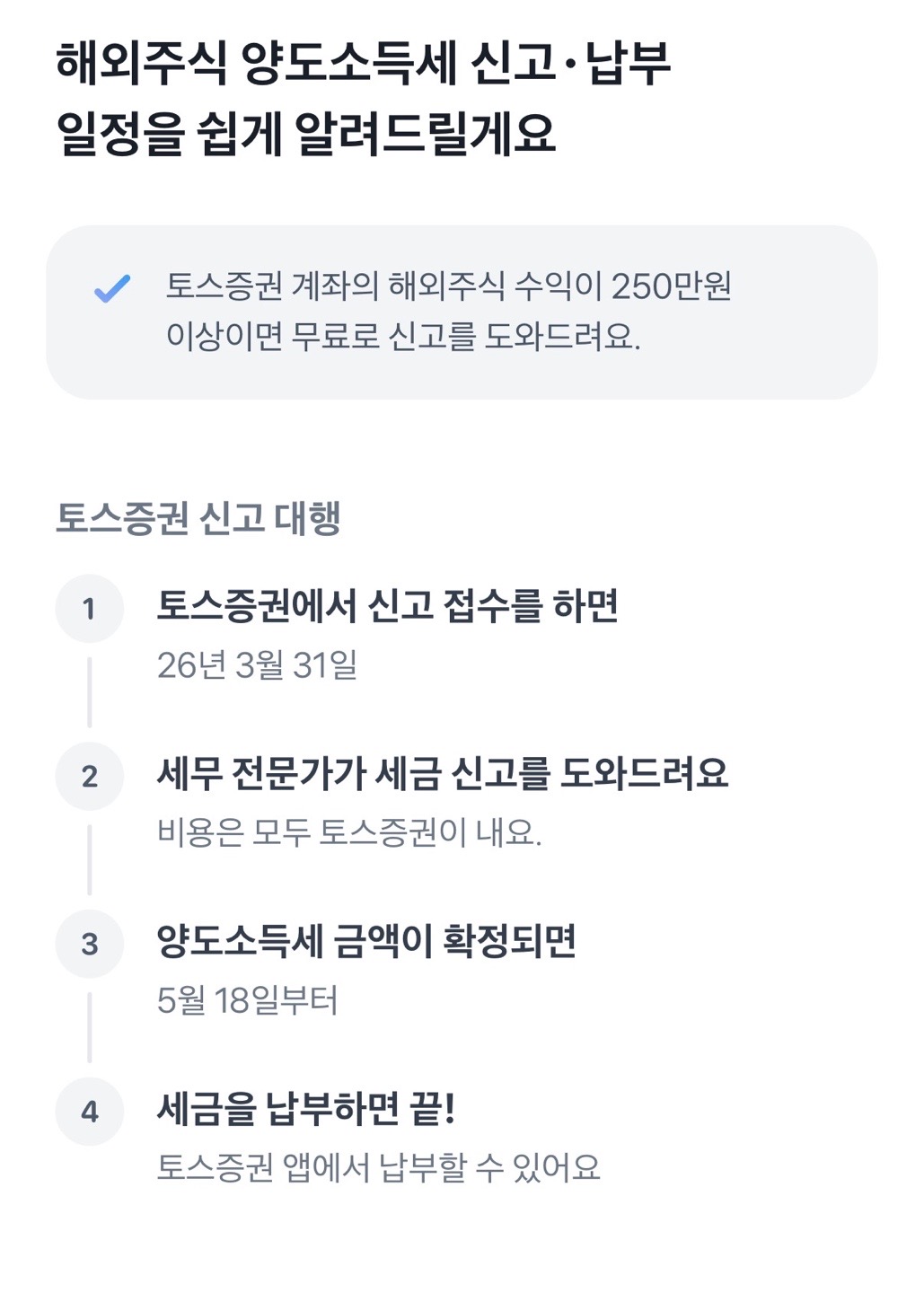Tap the 토스증권 신고 대행 section heading
The height and width of the screenshot is (1293, 924).
pyautogui.click(x=198, y=518)
